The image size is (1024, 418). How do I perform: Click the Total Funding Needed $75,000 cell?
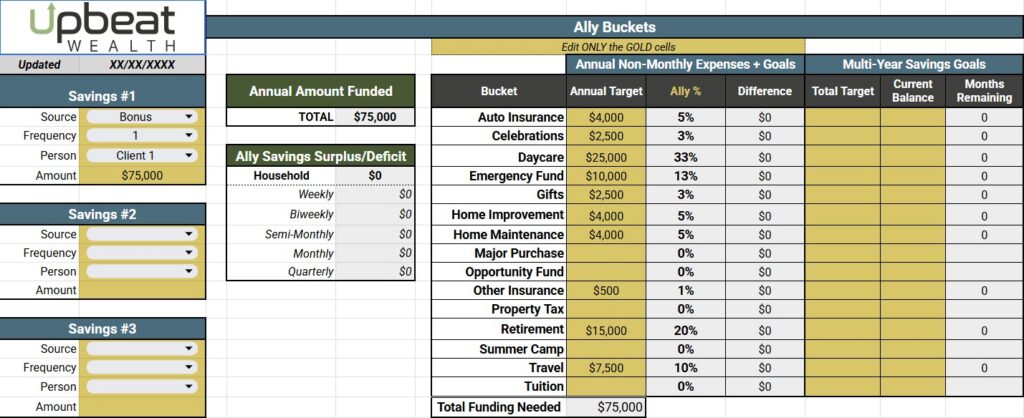[606, 407]
